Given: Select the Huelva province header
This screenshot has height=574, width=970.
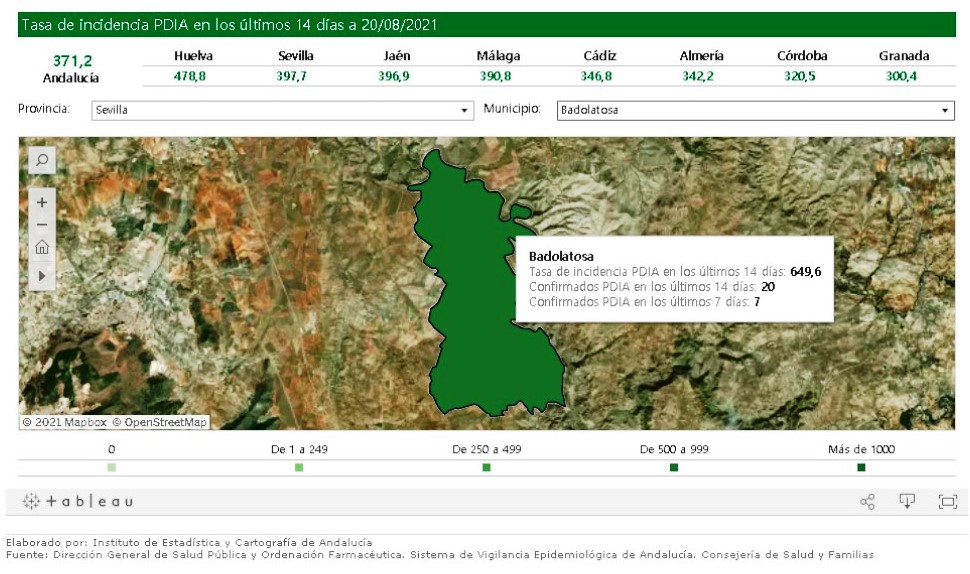Looking at the screenshot, I should (x=193, y=56).
